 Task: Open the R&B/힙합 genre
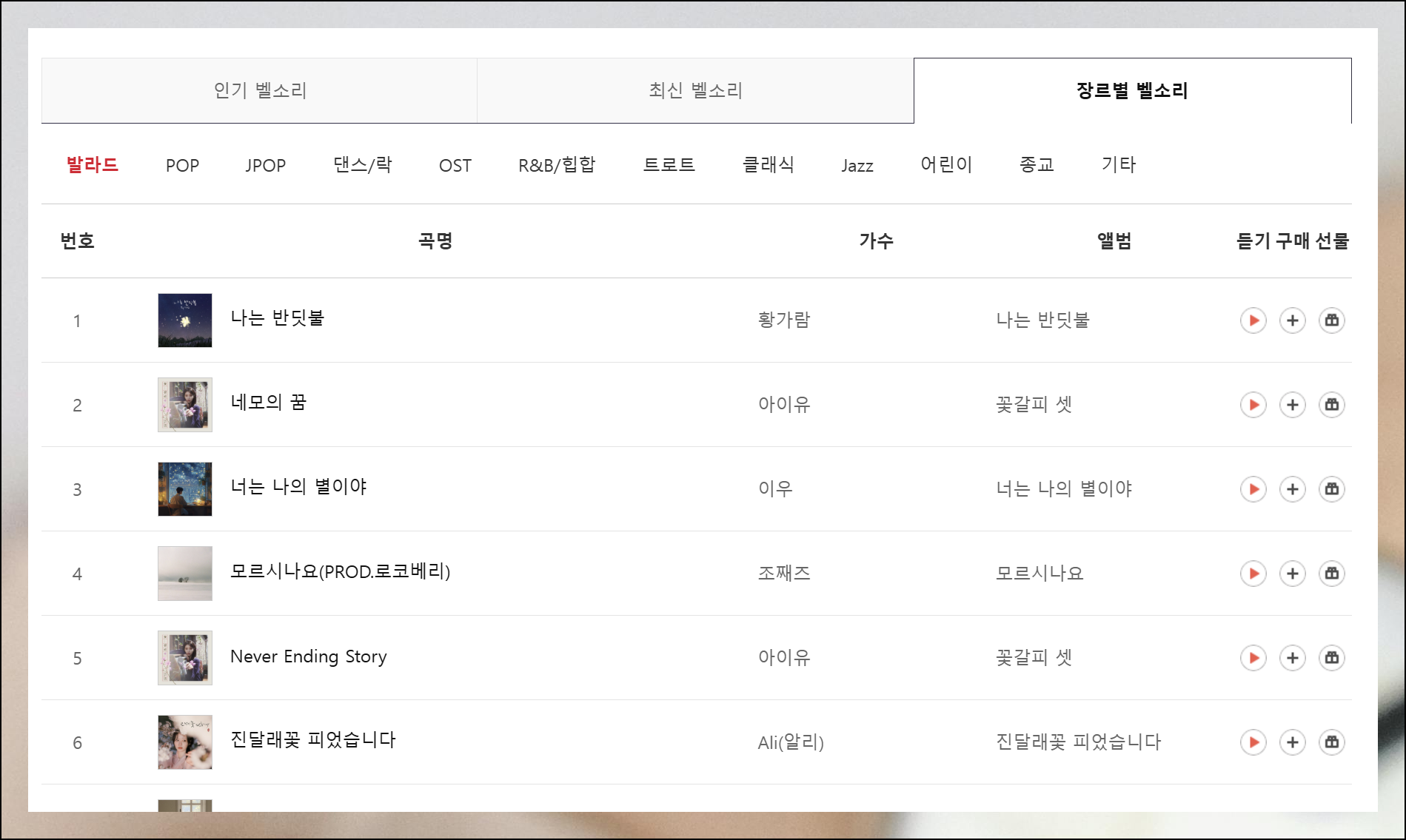tap(557, 164)
